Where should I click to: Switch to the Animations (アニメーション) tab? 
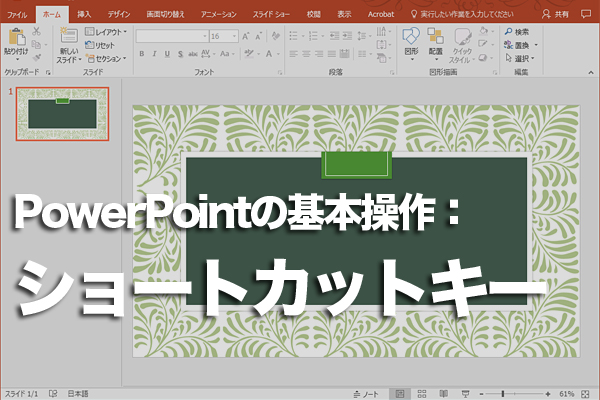tap(218, 15)
